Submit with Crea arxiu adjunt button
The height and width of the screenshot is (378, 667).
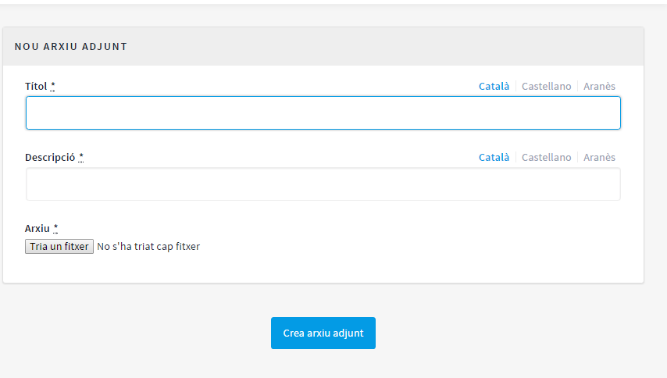pos(323,333)
